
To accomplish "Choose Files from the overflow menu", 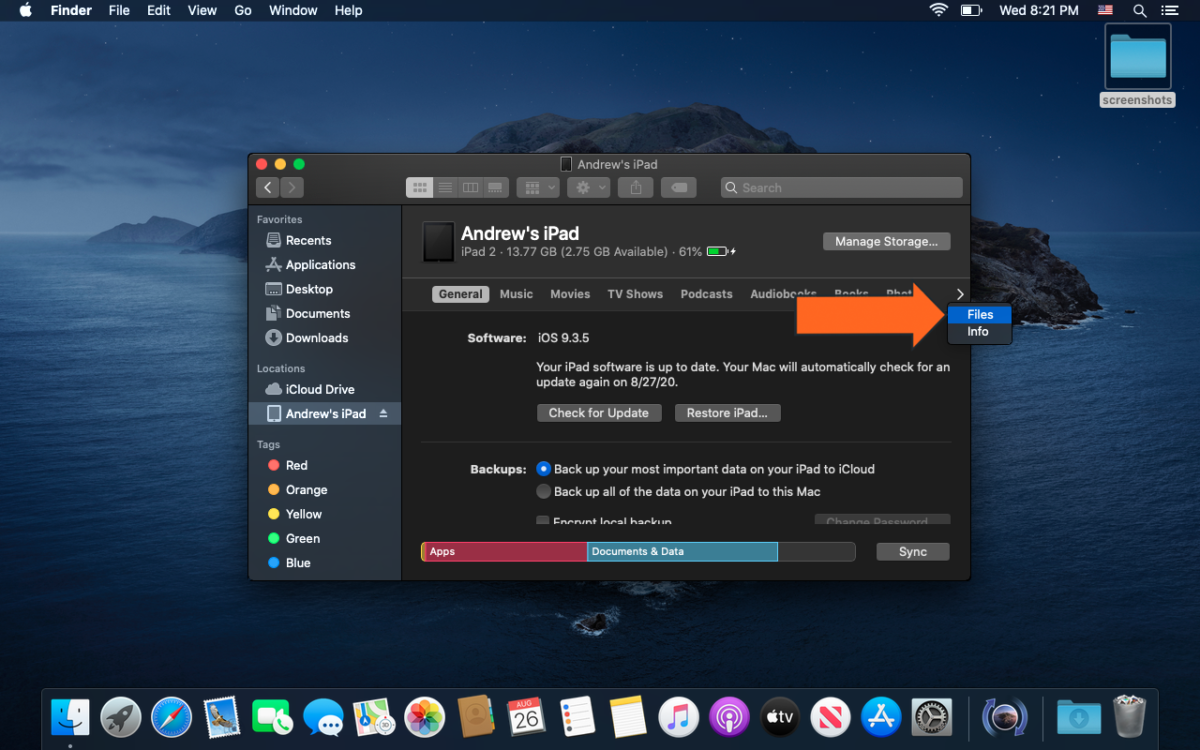I will pos(979,315).
